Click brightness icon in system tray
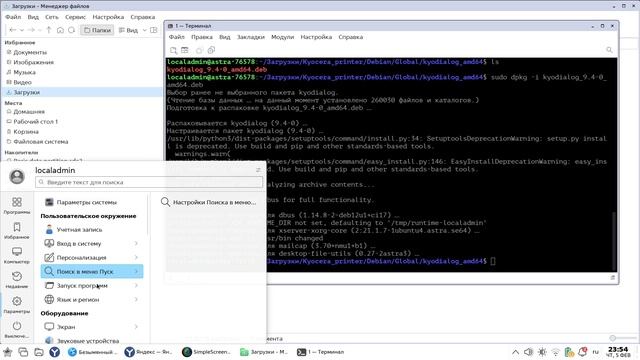The height and width of the screenshot is (360, 640). click(x=542, y=352)
